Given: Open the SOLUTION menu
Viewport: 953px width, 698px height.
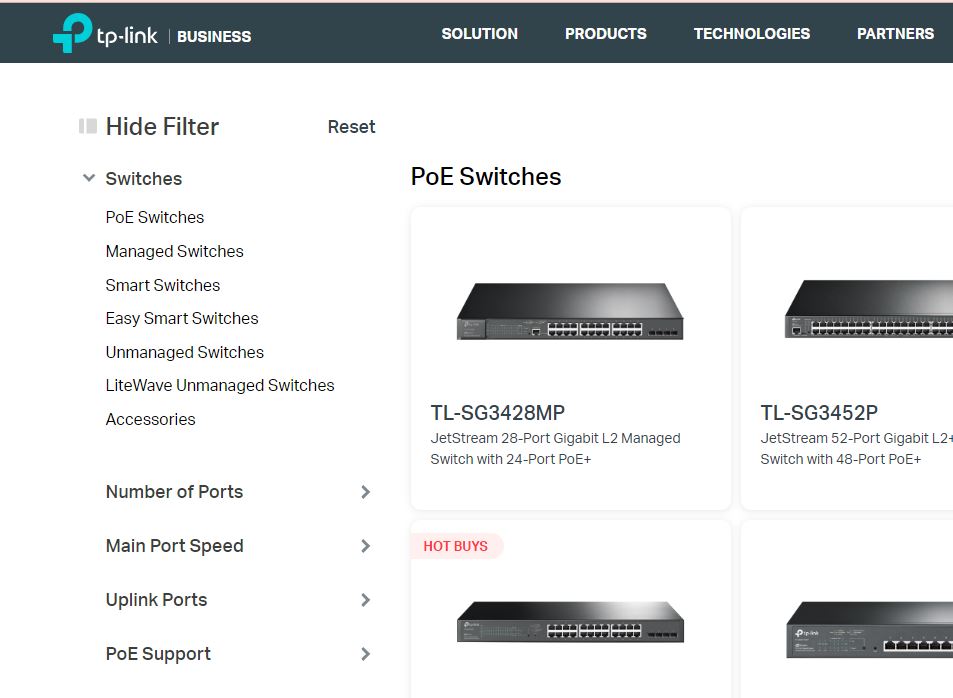Looking at the screenshot, I should pos(480,33).
